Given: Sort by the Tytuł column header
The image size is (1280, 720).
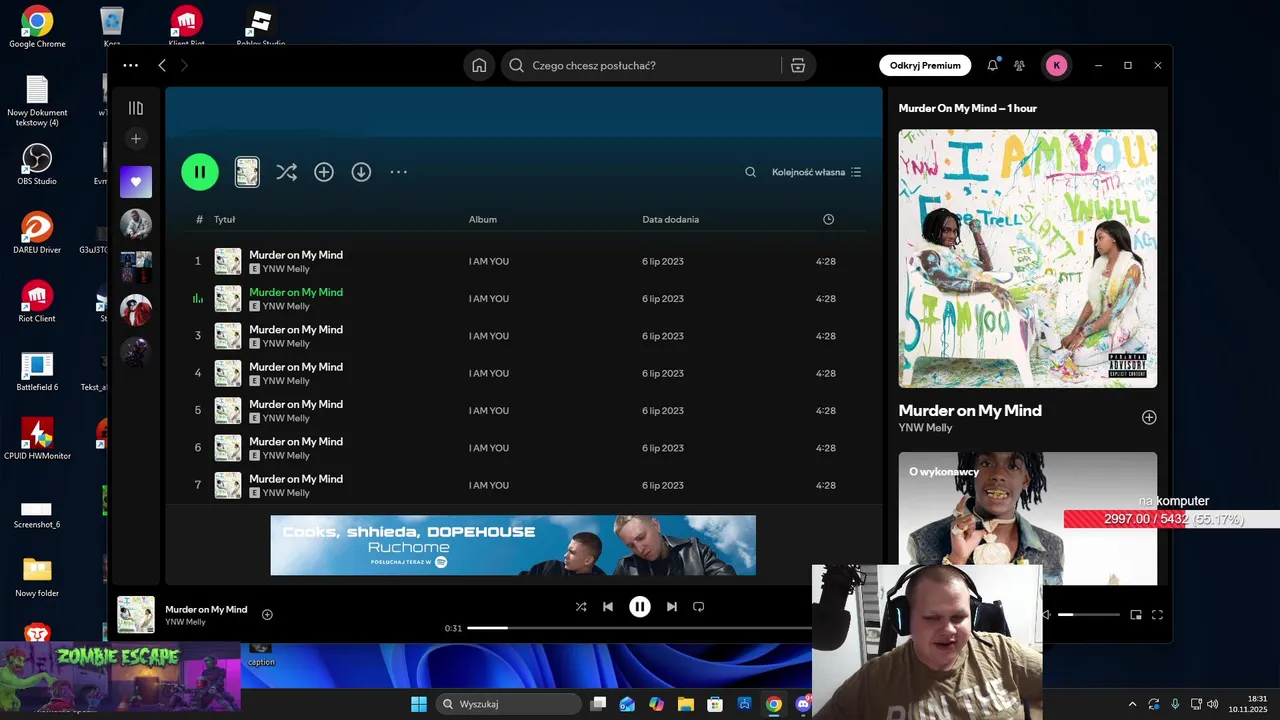Looking at the screenshot, I should pos(224,219).
